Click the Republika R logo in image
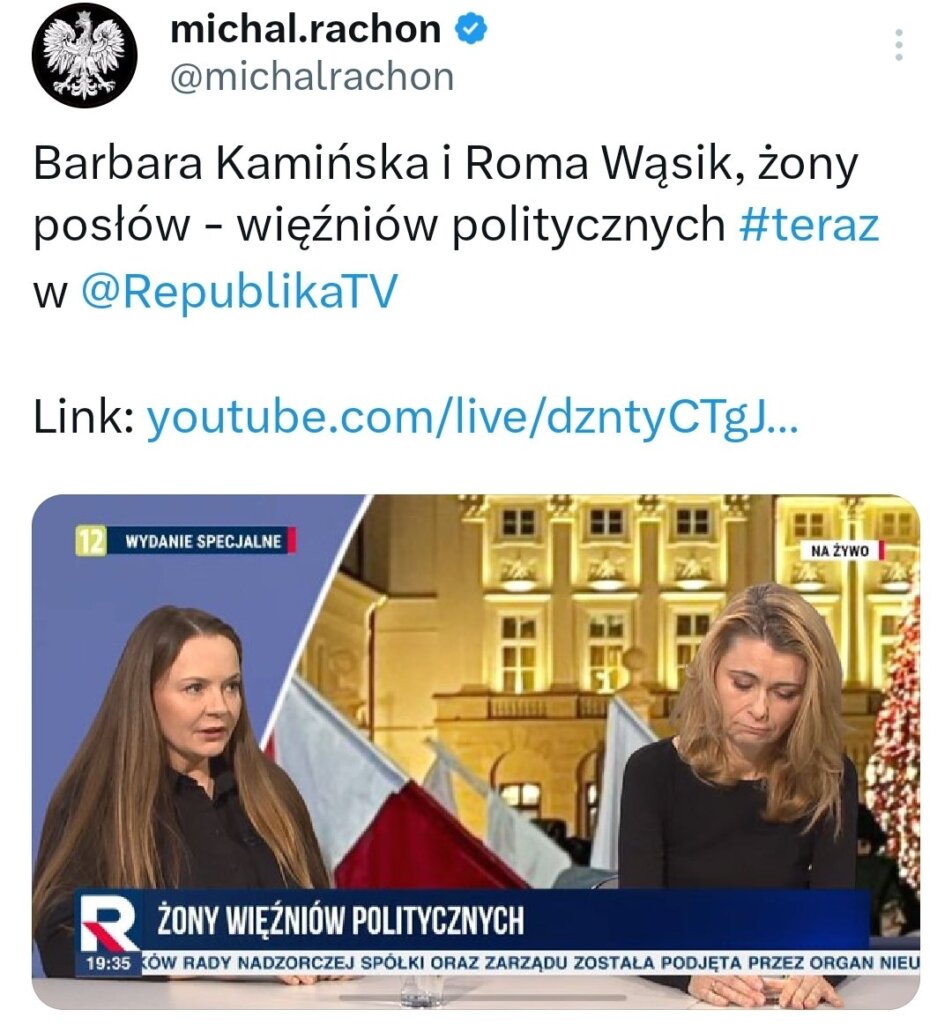 pyautogui.click(x=108, y=923)
